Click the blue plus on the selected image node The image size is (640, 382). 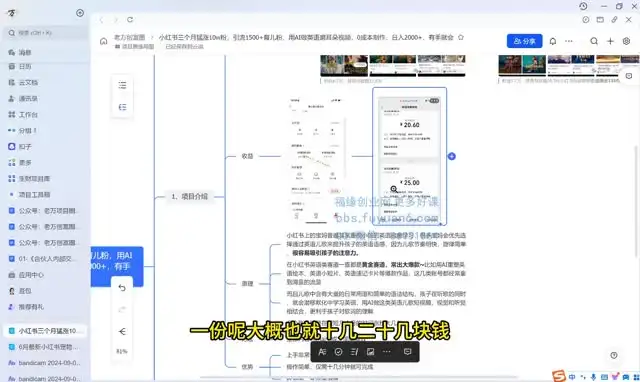click(x=452, y=156)
